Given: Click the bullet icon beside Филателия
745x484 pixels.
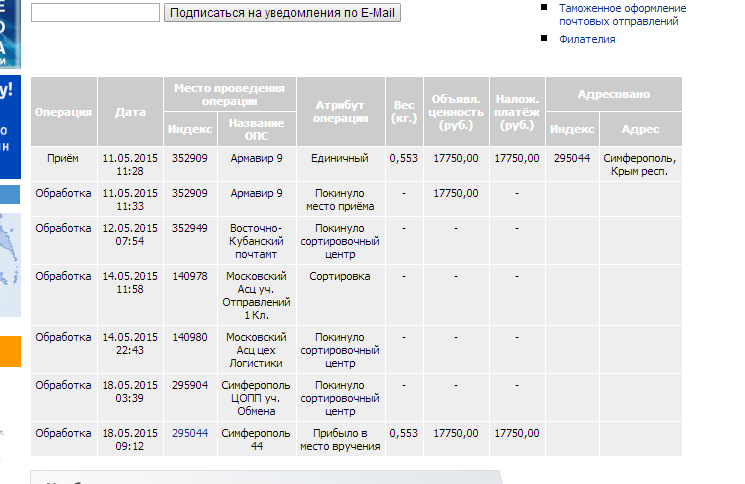Looking at the screenshot, I should (544, 39).
